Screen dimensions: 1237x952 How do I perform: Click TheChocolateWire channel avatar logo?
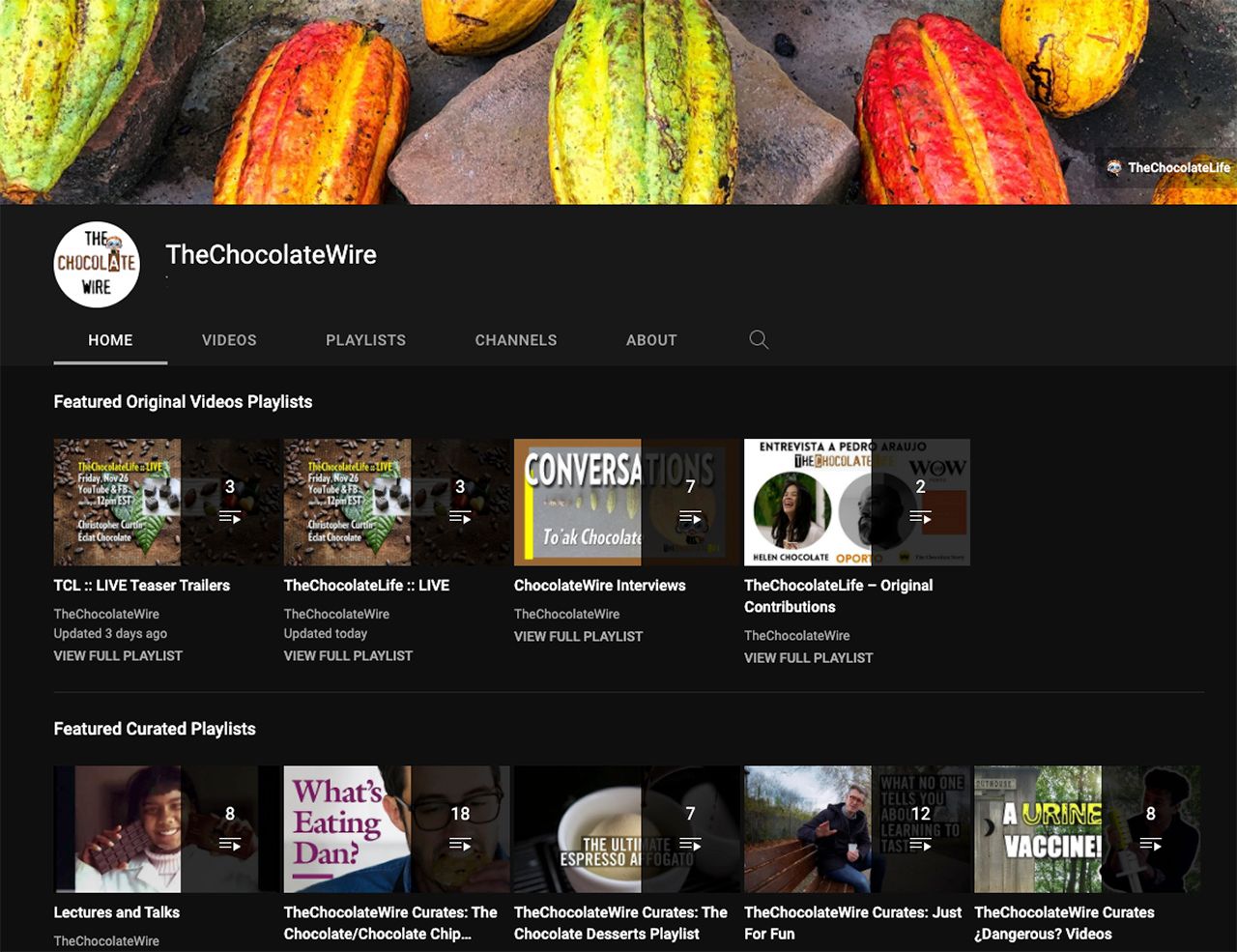point(97,264)
